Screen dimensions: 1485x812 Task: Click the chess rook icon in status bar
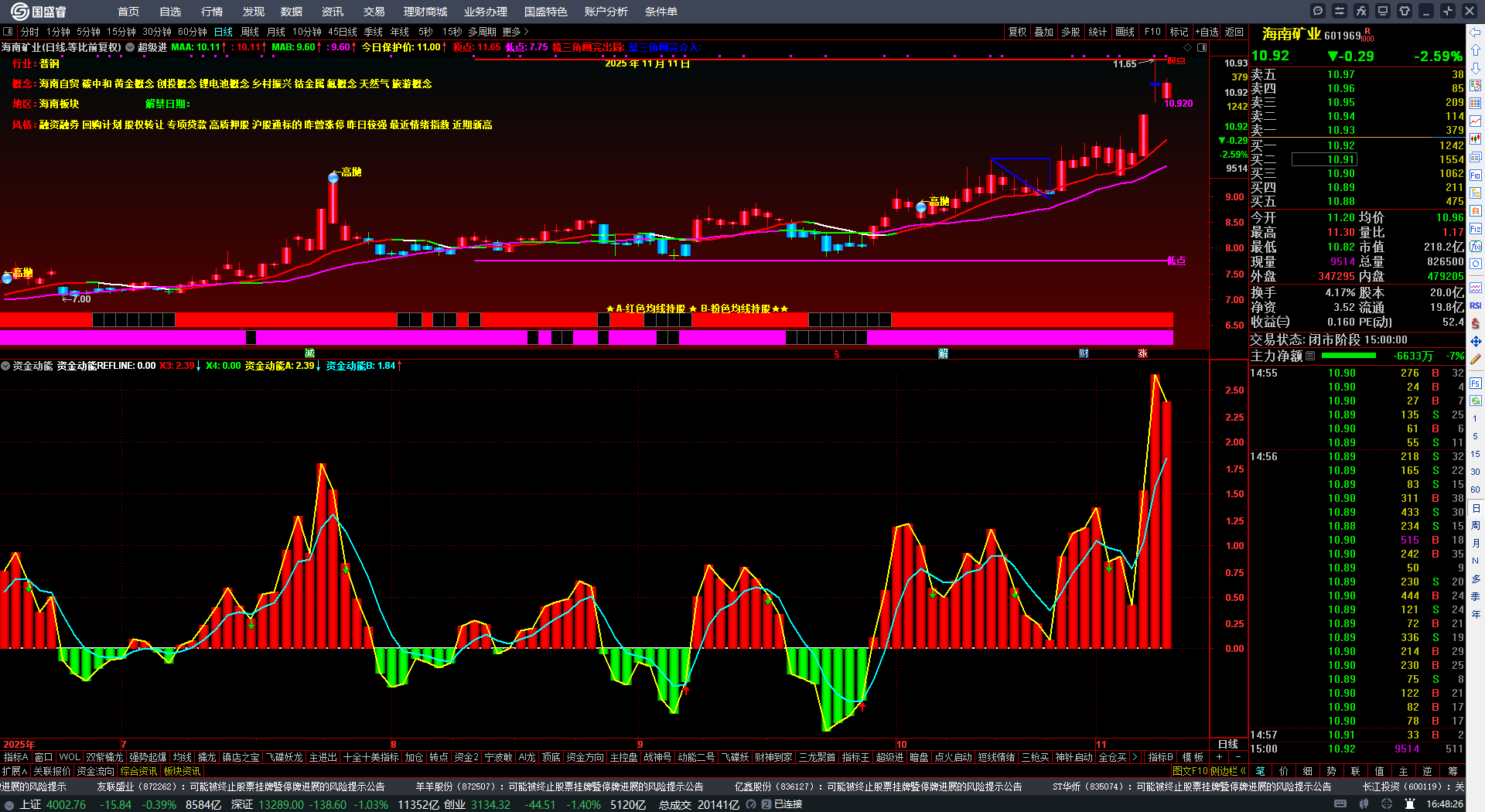1410,804
